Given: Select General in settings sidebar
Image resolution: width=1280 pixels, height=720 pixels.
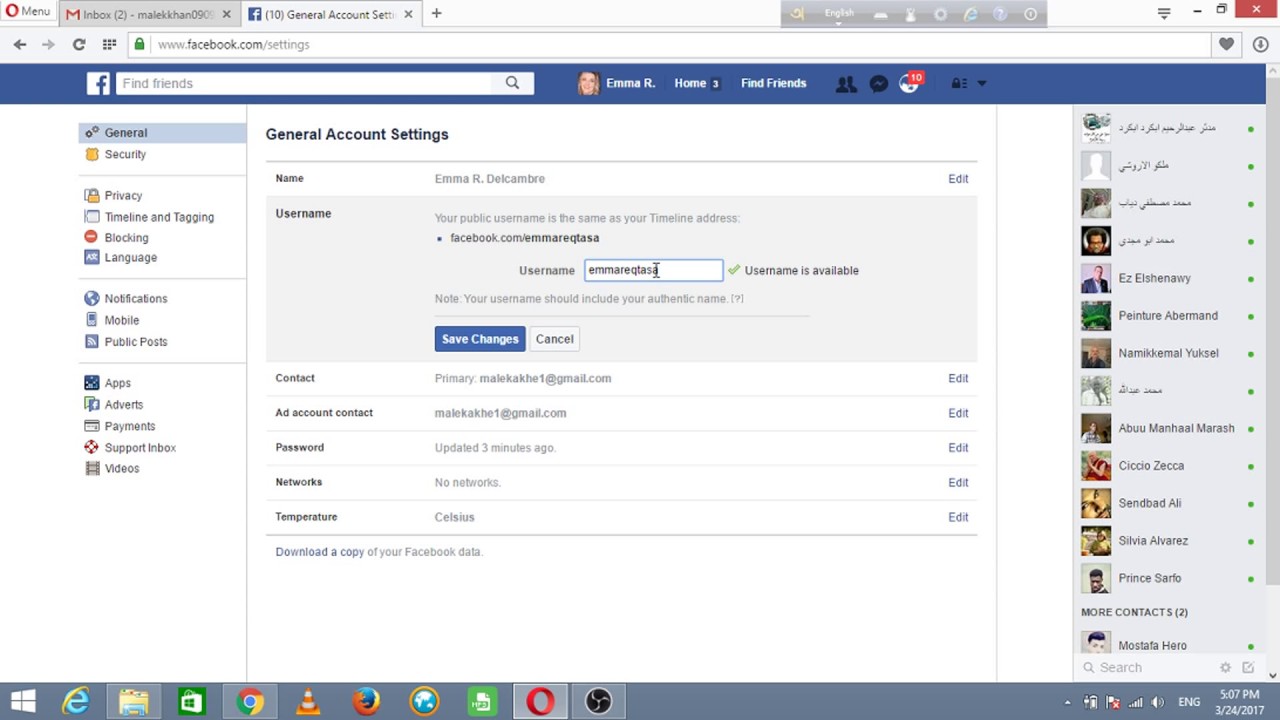Looking at the screenshot, I should point(163,133).
